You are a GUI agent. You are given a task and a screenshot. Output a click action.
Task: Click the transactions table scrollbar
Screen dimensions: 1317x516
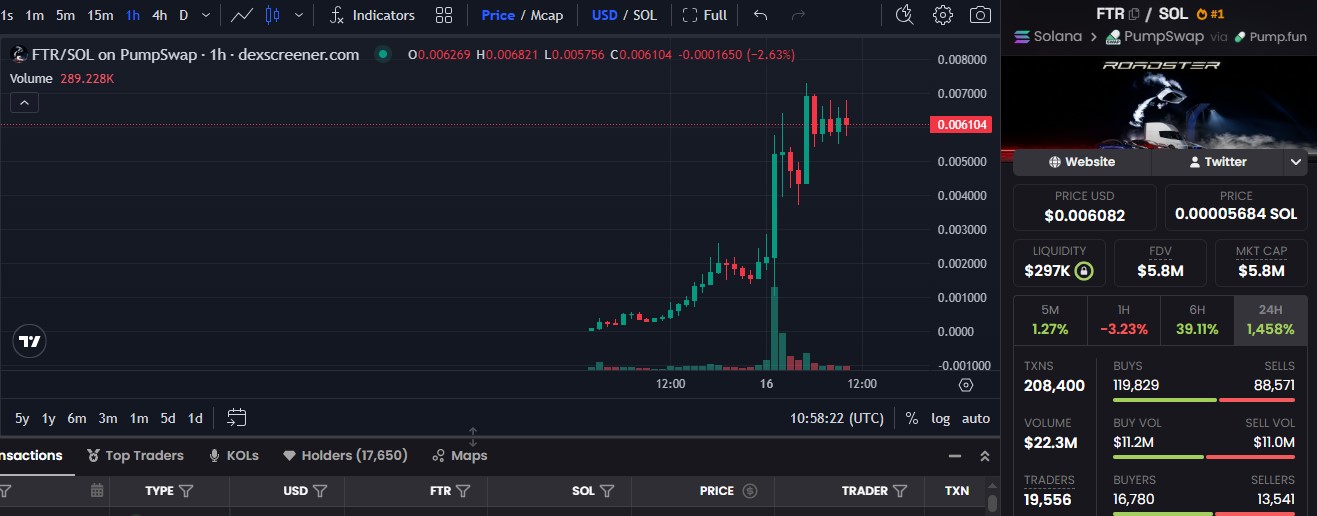(x=992, y=503)
